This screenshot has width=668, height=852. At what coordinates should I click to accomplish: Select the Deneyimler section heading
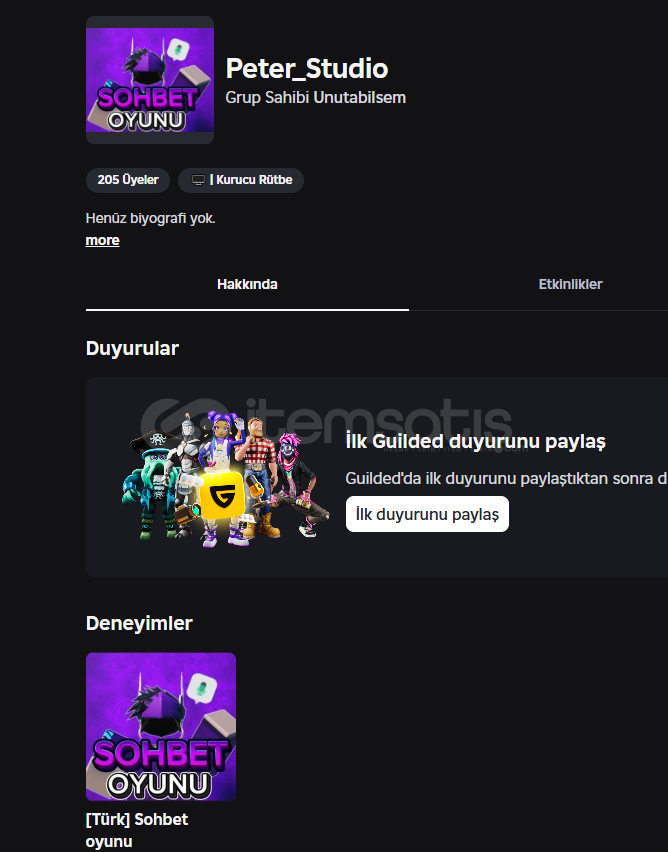coord(139,623)
